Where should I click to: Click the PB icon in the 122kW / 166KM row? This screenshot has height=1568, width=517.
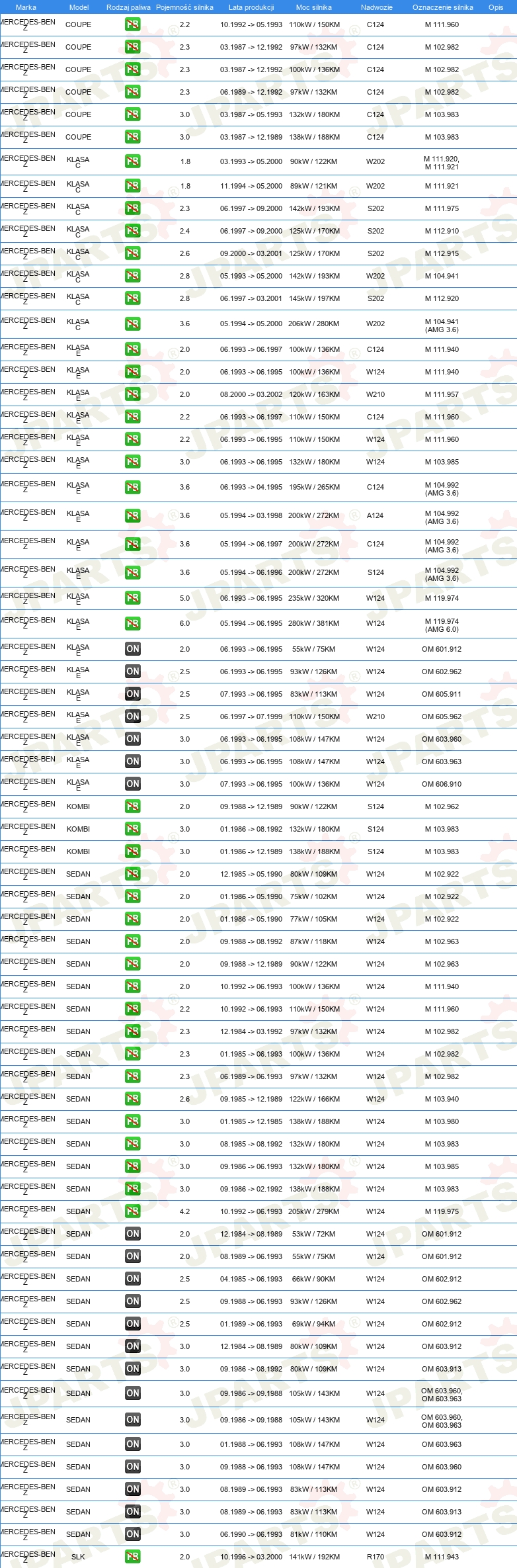click(133, 1099)
